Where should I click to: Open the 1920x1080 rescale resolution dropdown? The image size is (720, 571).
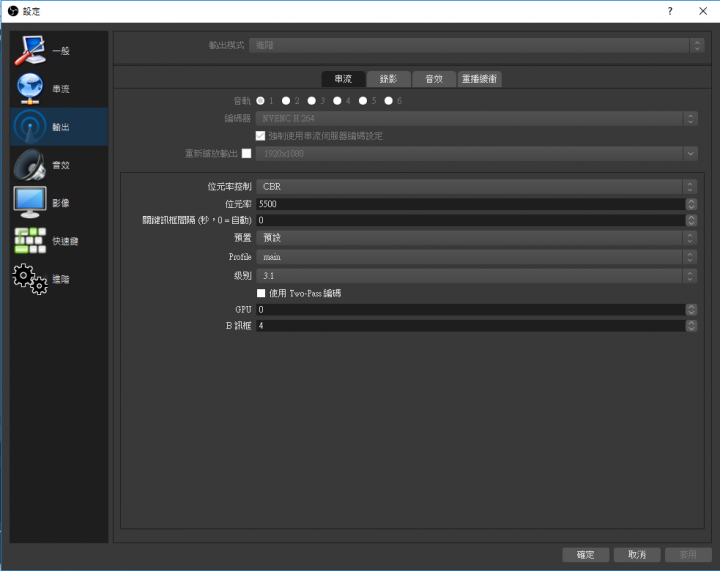pyautogui.click(x=477, y=154)
